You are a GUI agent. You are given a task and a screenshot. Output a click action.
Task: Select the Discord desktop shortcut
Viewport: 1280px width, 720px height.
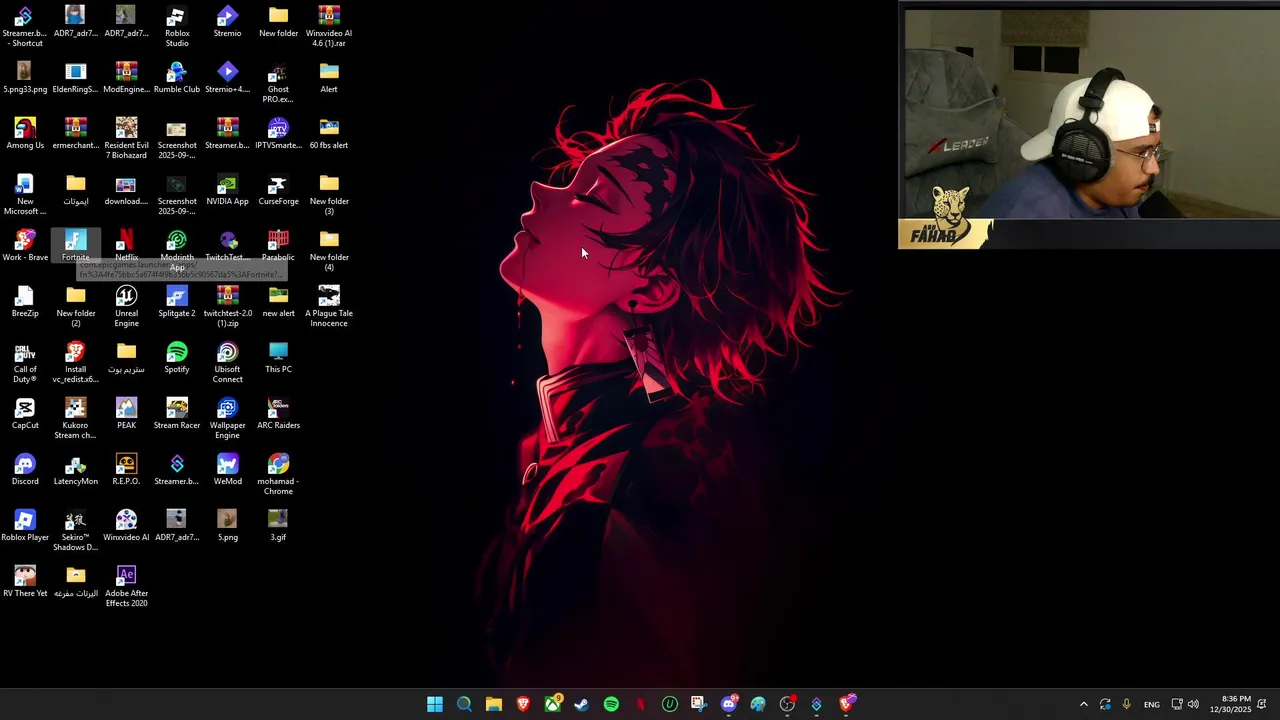tap(25, 470)
